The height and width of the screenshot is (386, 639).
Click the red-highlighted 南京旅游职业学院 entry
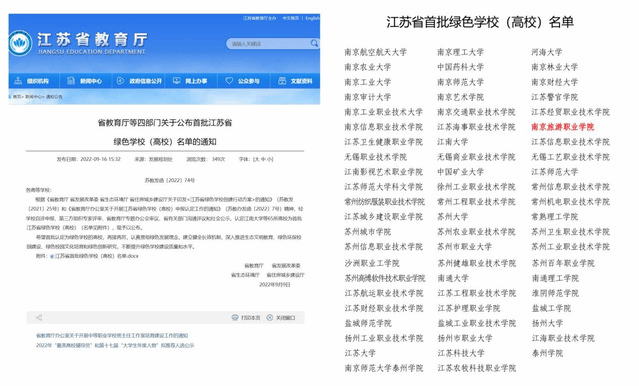tap(562, 127)
